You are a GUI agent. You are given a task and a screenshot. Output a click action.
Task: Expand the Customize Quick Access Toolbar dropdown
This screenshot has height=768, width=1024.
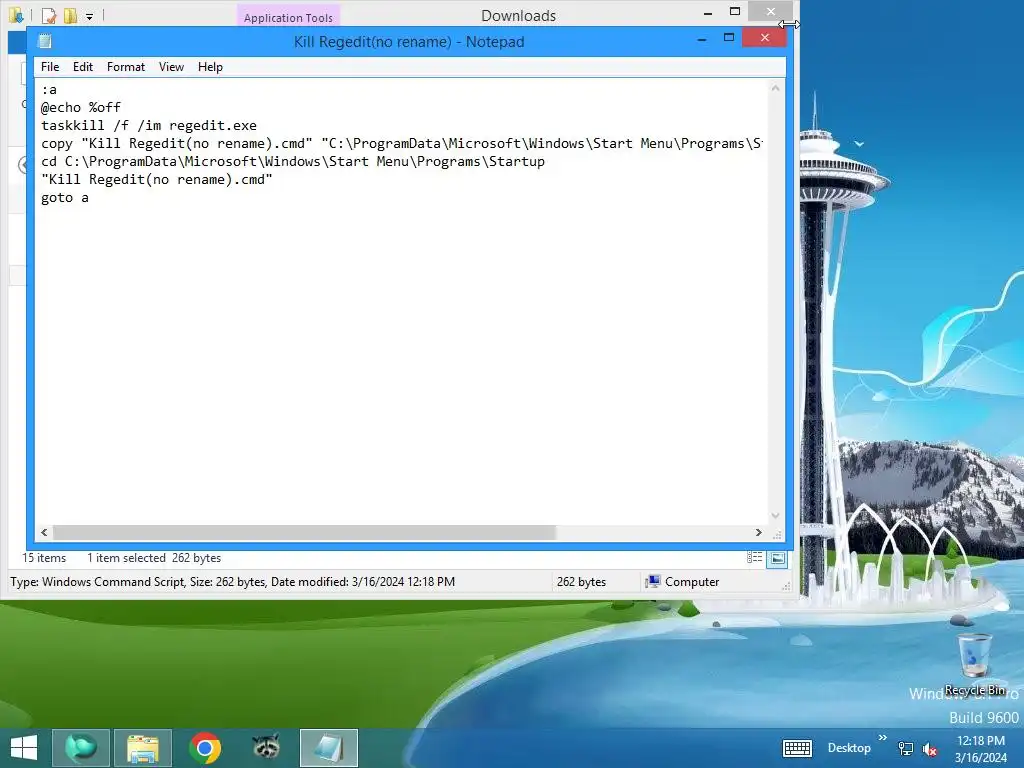click(x=89, y=16)
